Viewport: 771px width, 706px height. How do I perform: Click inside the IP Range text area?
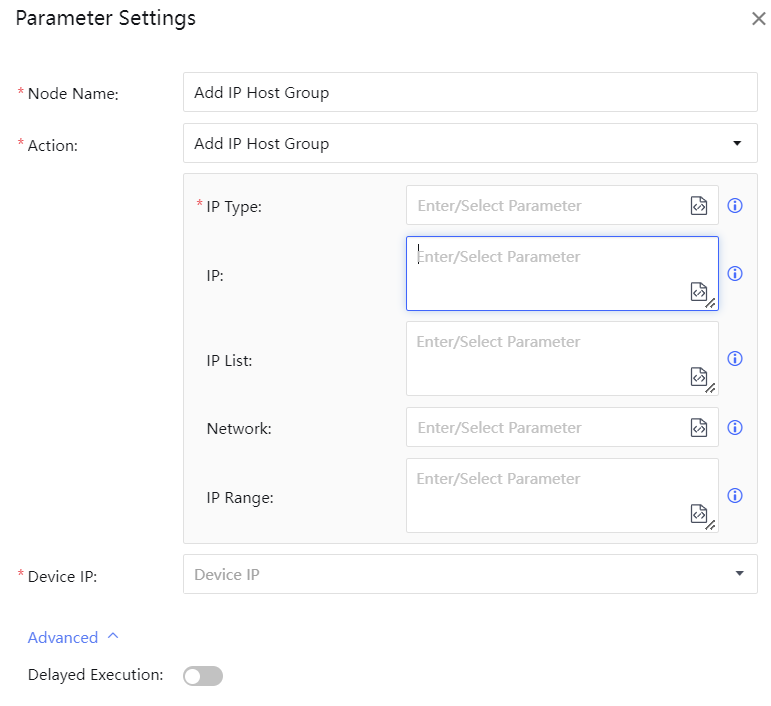(x=545, y=493)
